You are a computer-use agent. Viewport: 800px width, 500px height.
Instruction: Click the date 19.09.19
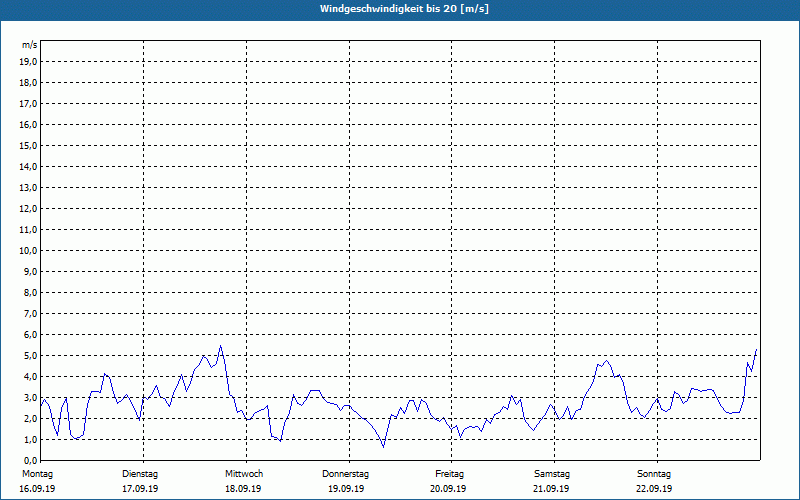click(x=346, y=489)
